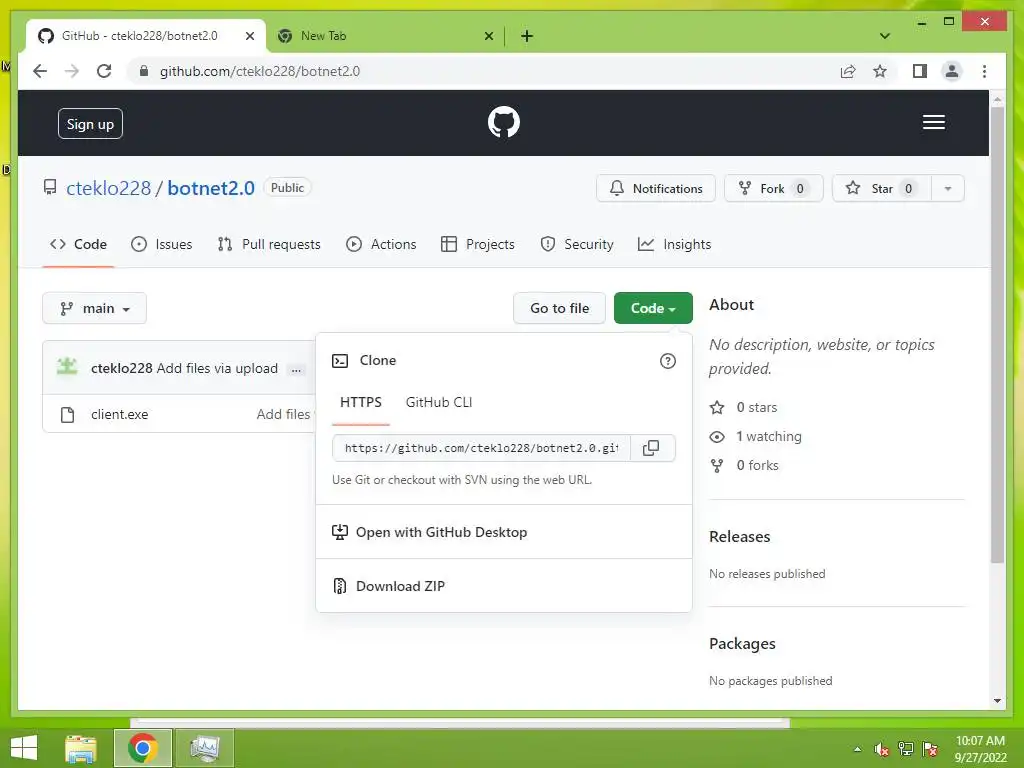Open the Chrome profile avatar icon
1024x768 pixels.
952,71
